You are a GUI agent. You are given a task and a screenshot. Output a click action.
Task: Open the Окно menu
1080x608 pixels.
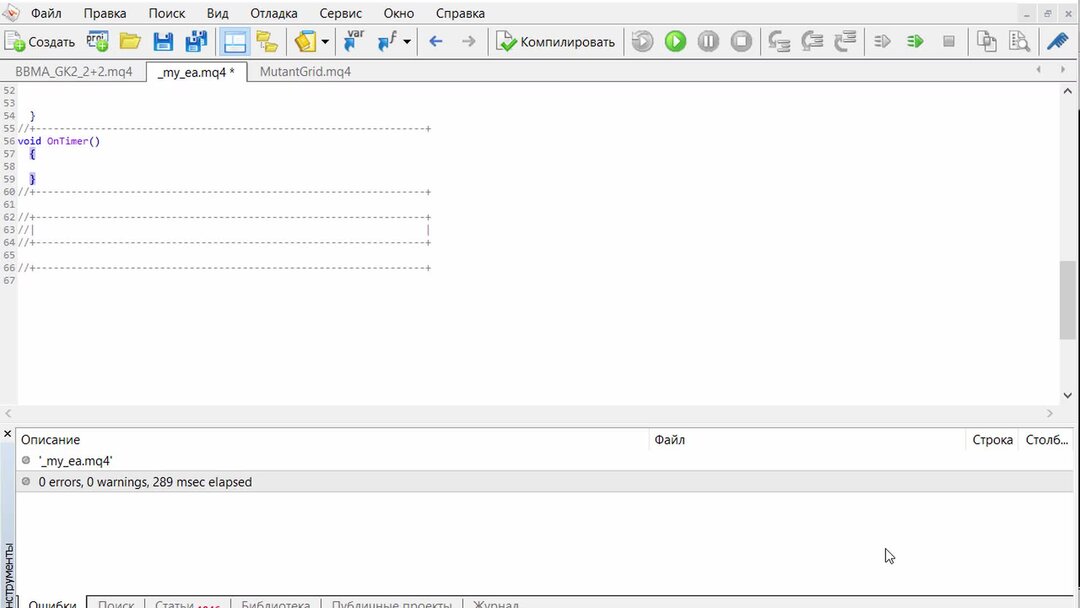[x=399, y=13]
